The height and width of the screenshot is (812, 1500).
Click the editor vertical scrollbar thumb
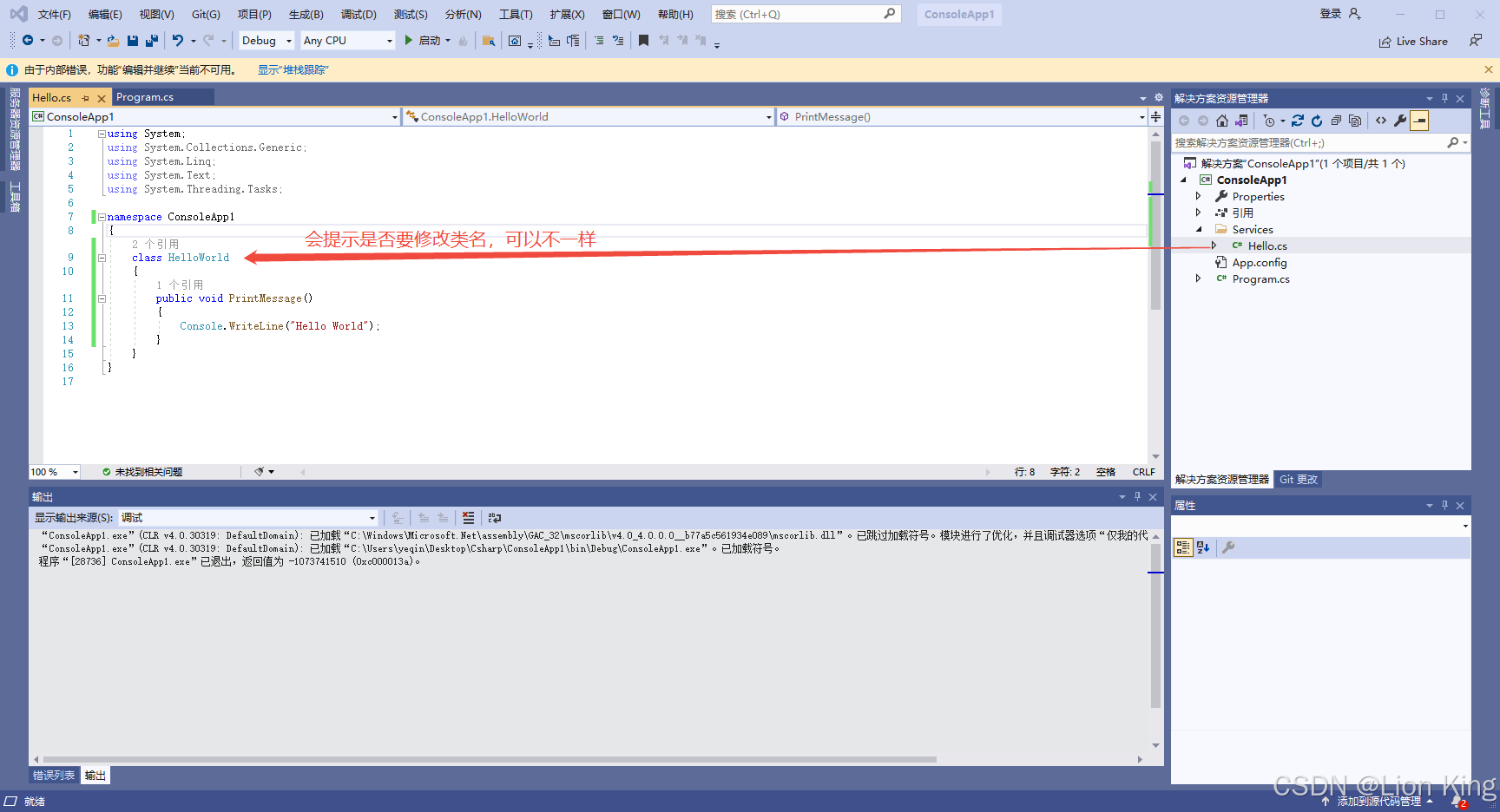[1155, 226]
